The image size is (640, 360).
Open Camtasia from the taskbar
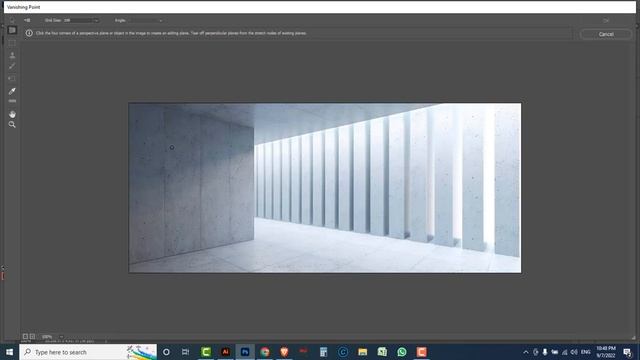(x=206, y=352)
